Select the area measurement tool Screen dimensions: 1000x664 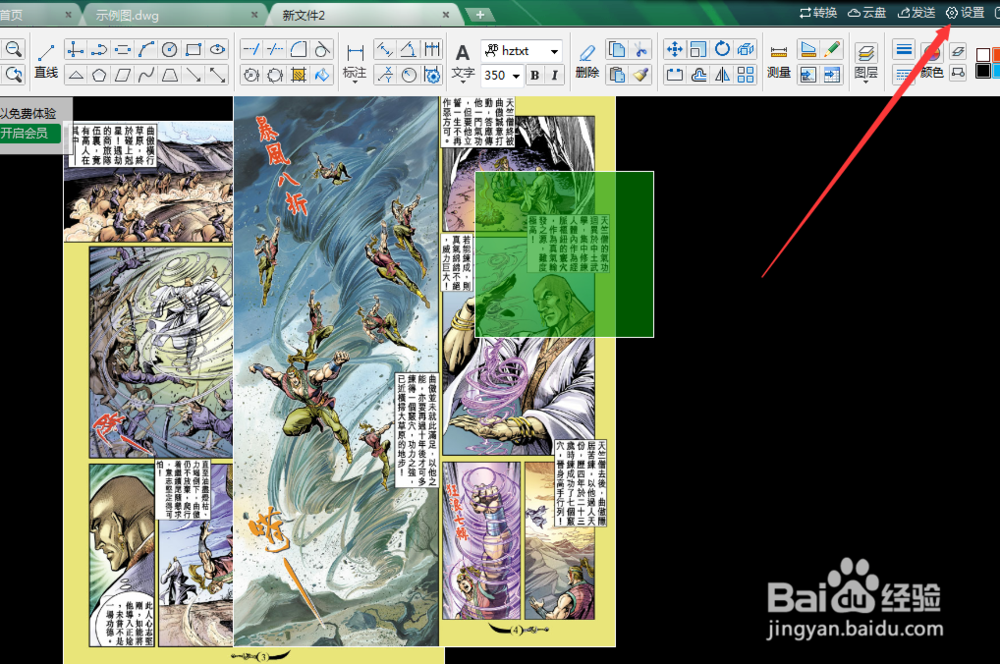tap(808, 50)
